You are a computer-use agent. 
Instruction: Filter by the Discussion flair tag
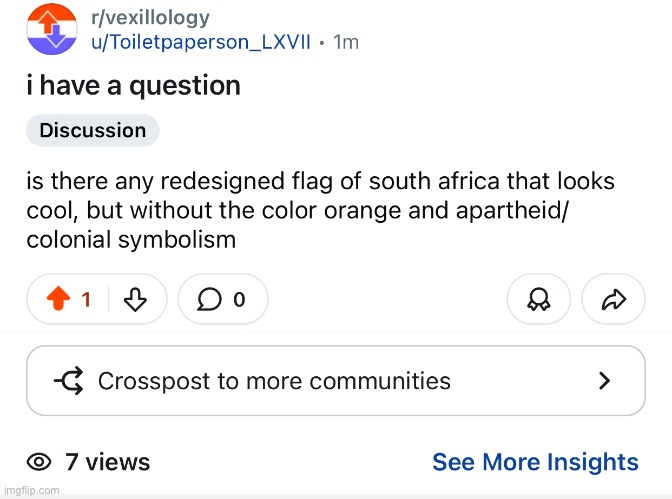click(93, 130)
